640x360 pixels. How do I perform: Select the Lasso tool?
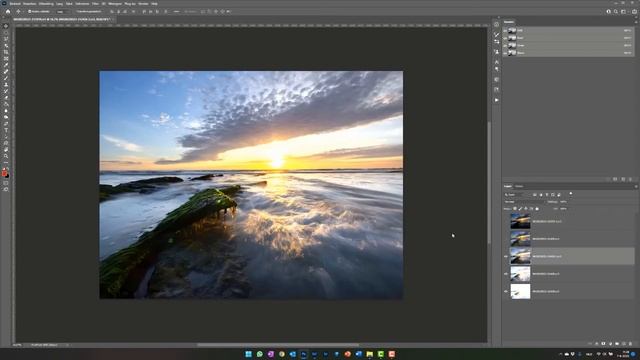6,39
